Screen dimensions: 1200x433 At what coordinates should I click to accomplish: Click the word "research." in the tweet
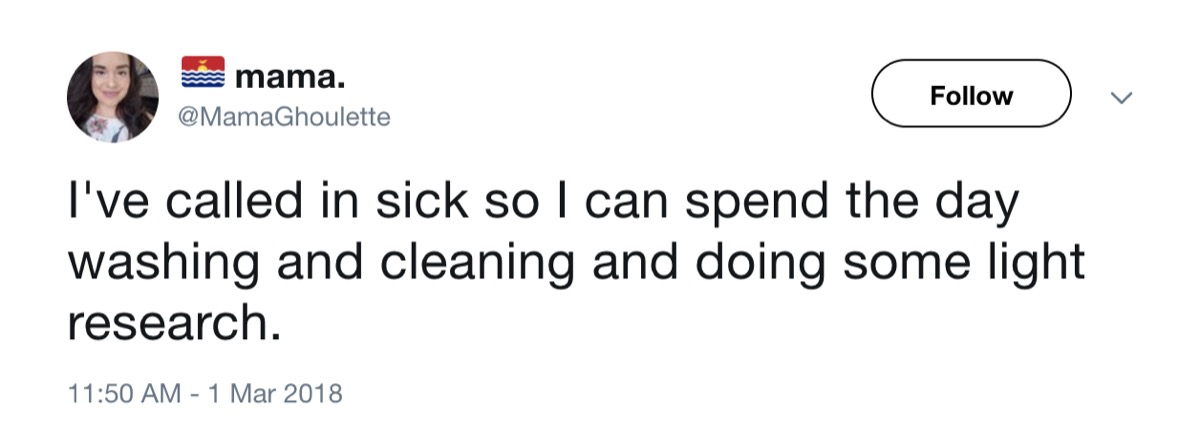tap(169, 323)
